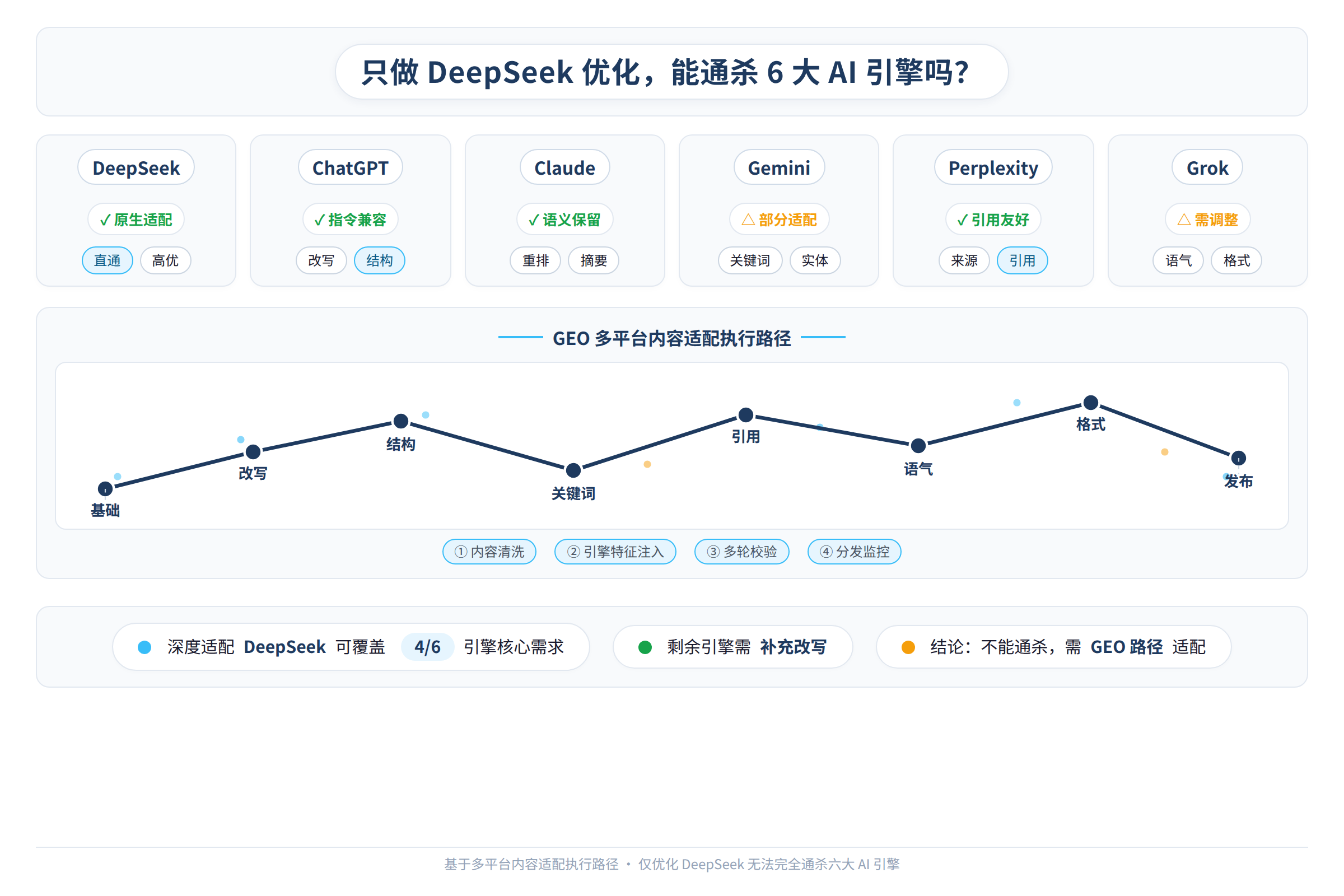Select the 引用友好 status badge

coord(993,220)
